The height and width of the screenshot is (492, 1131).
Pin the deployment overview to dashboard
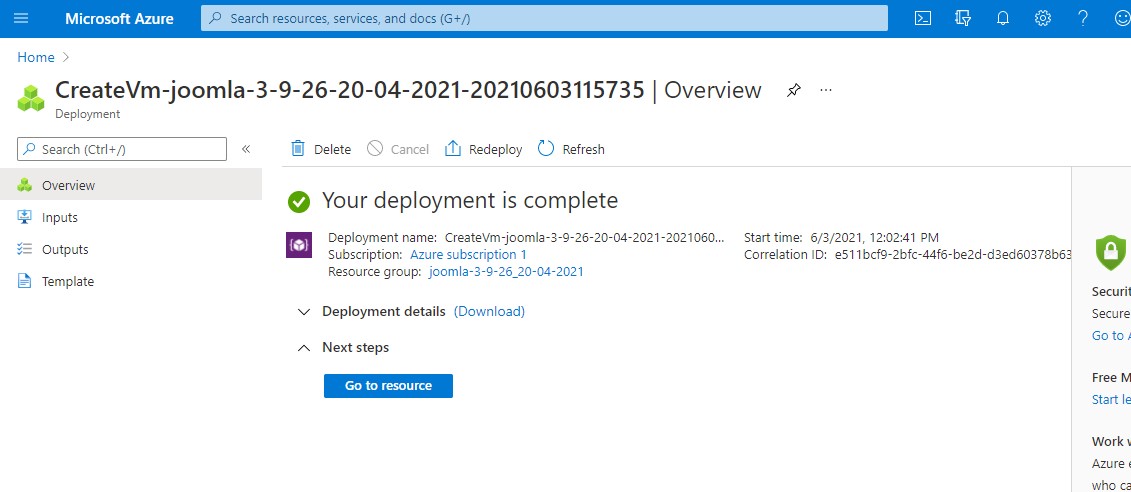click(x=793, y=90)
